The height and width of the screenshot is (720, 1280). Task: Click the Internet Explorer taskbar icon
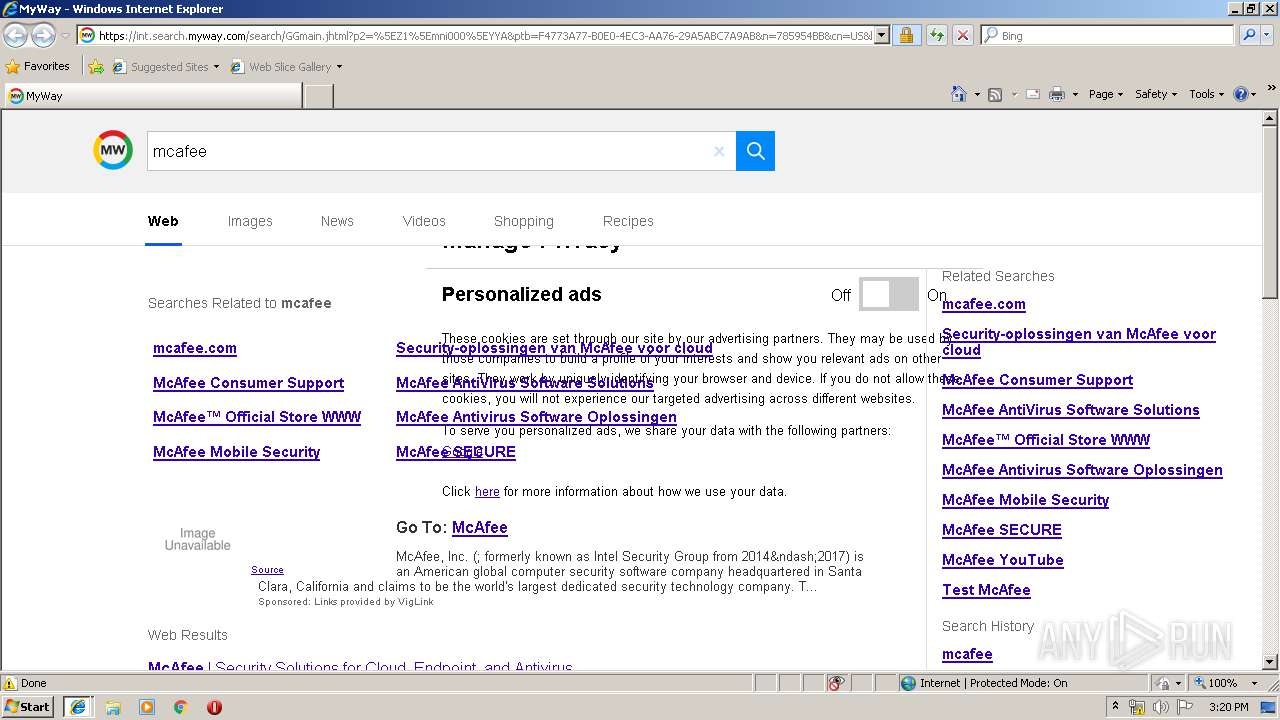(x=77, y=707)
